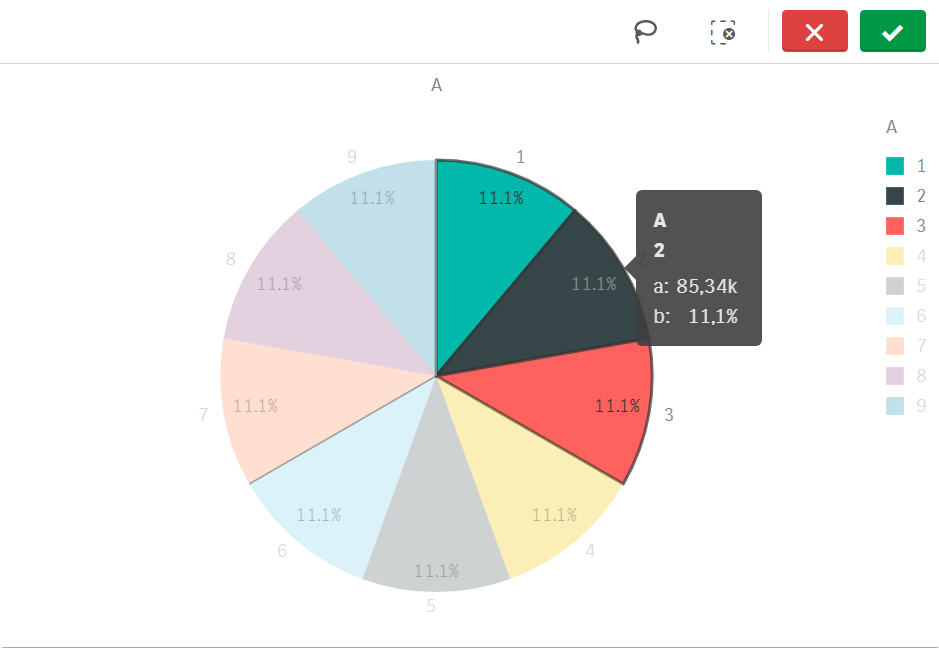Viewport: 939px width, 650px height.
Task: Click the legend swatch for 8
Action: [x=895, y=376]
